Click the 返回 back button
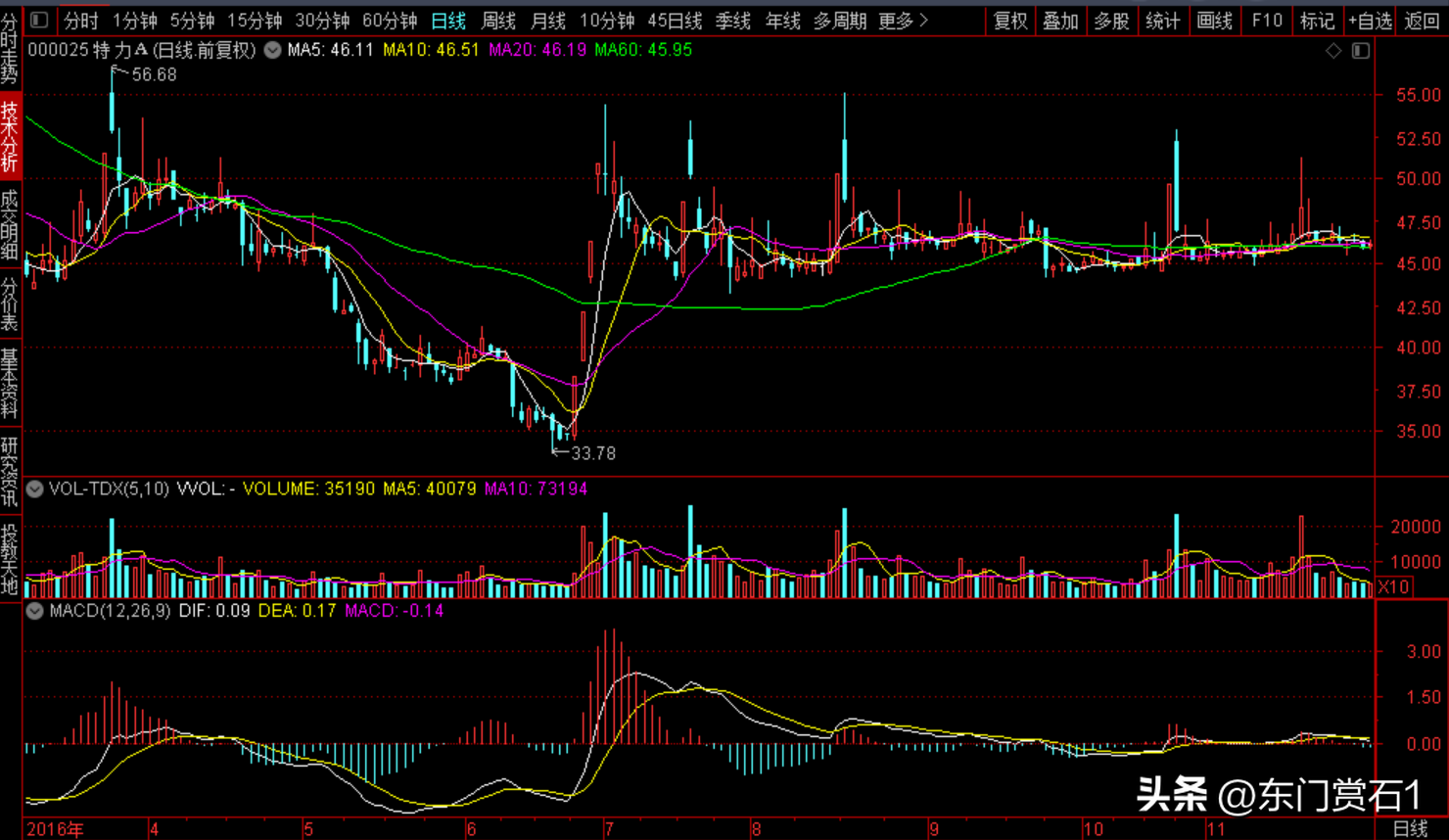 pos(1422,20)
